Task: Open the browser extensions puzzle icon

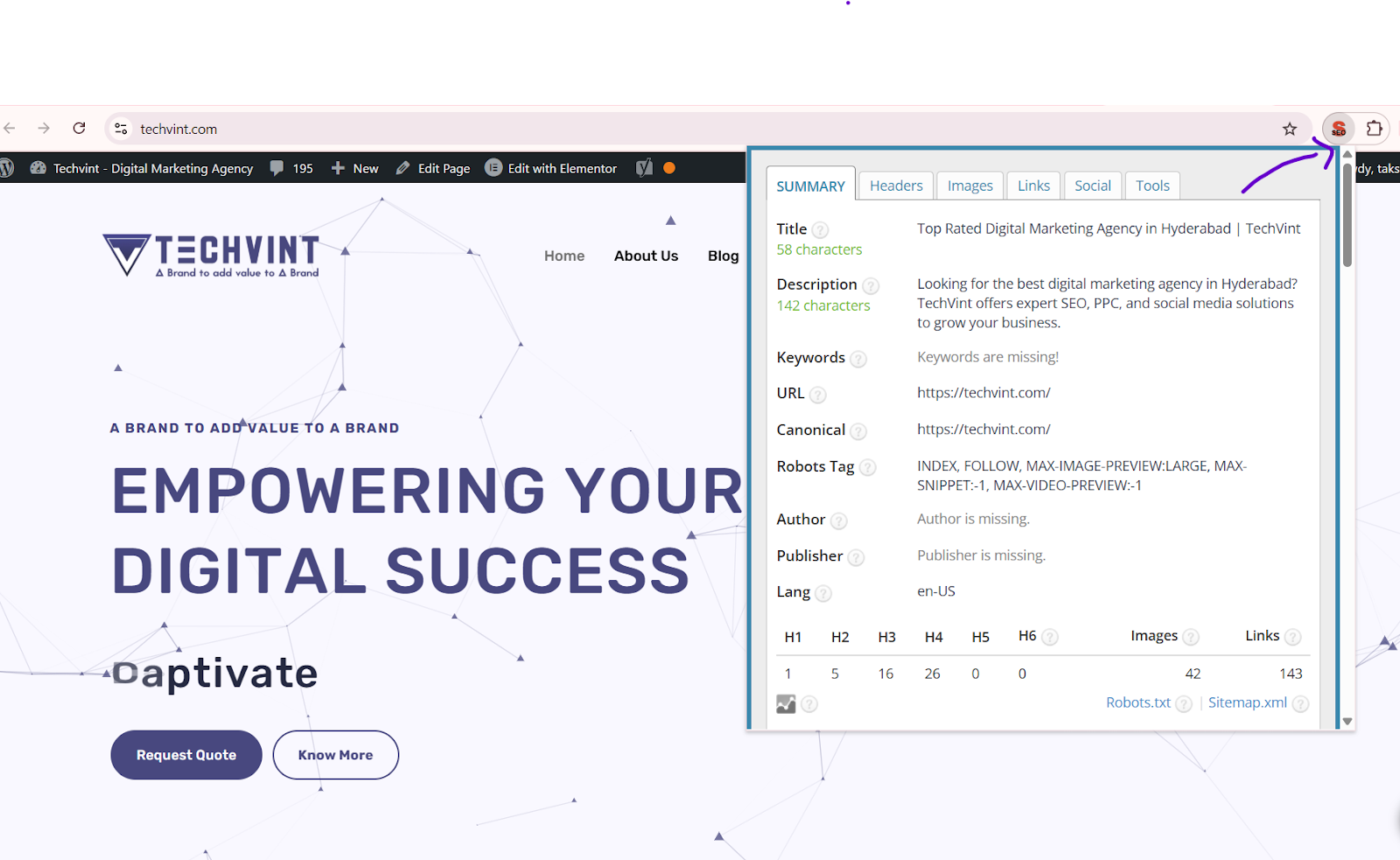Action: [1374, 129]
